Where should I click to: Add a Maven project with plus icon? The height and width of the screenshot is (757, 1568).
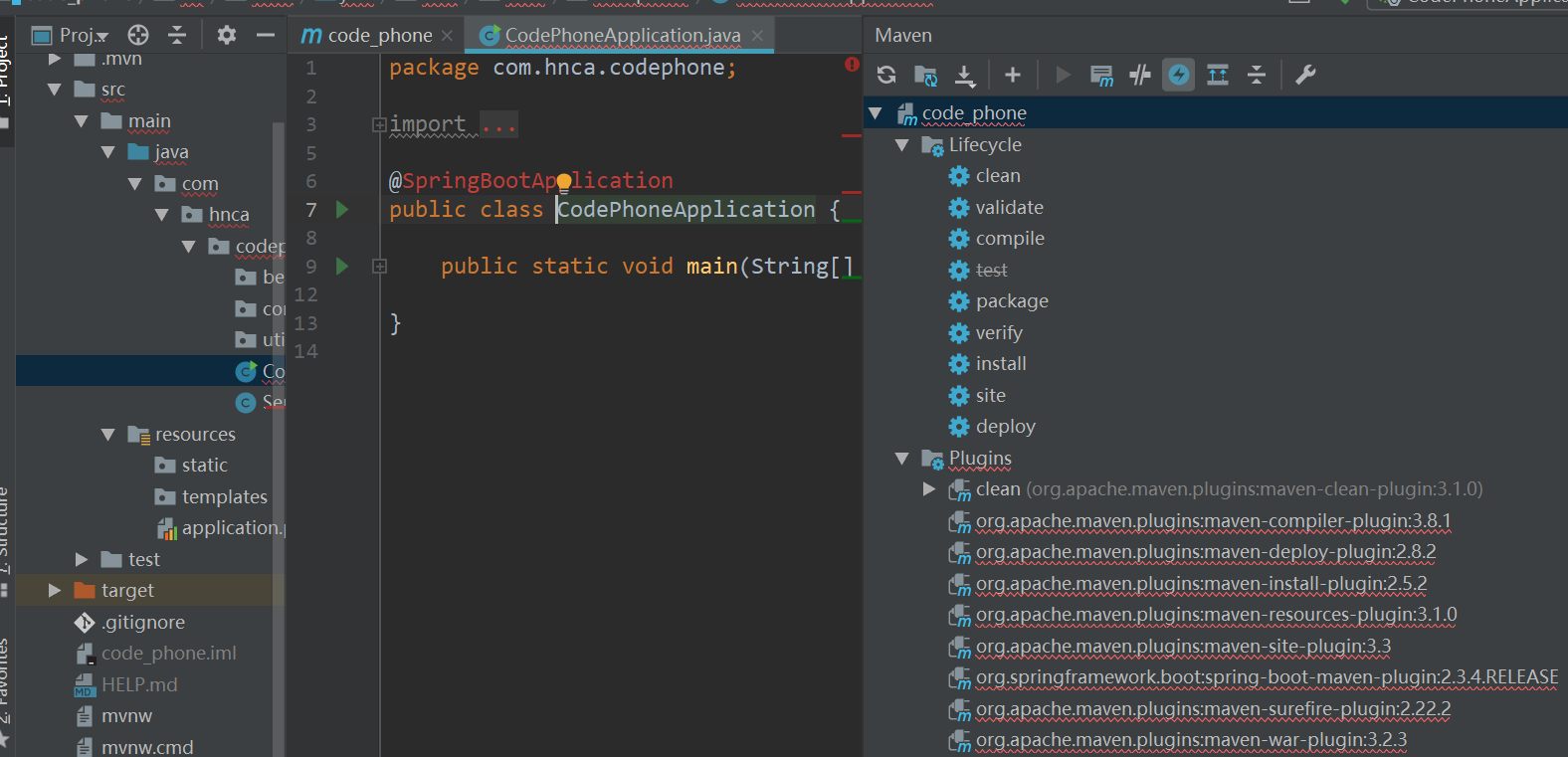tap(1013, 75)
